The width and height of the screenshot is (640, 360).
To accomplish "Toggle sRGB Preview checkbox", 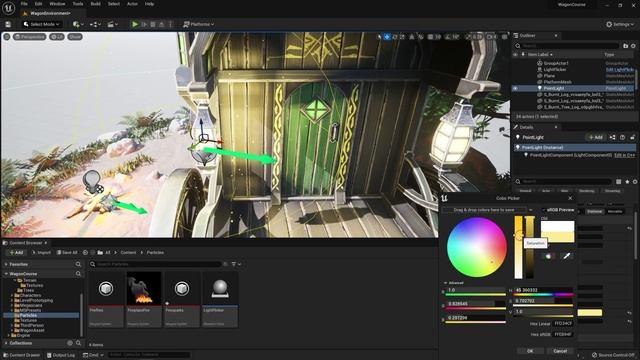I will point(544,210).
